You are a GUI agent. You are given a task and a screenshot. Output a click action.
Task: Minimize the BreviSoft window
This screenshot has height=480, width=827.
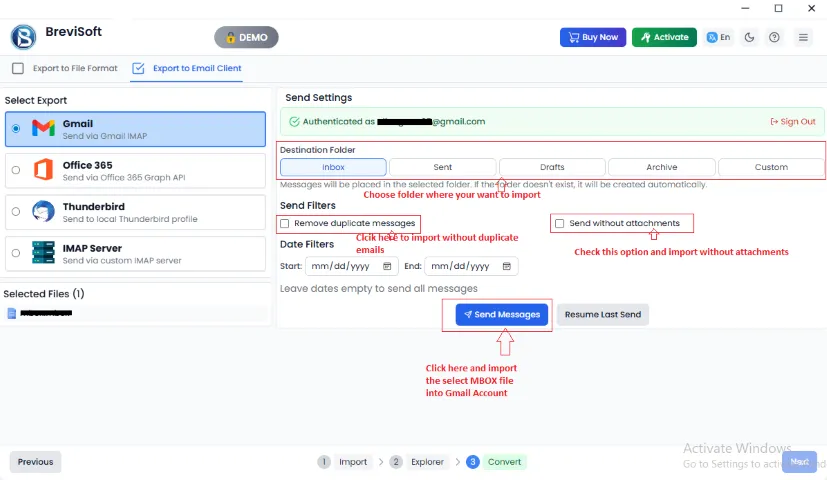[x=745, y=8]
